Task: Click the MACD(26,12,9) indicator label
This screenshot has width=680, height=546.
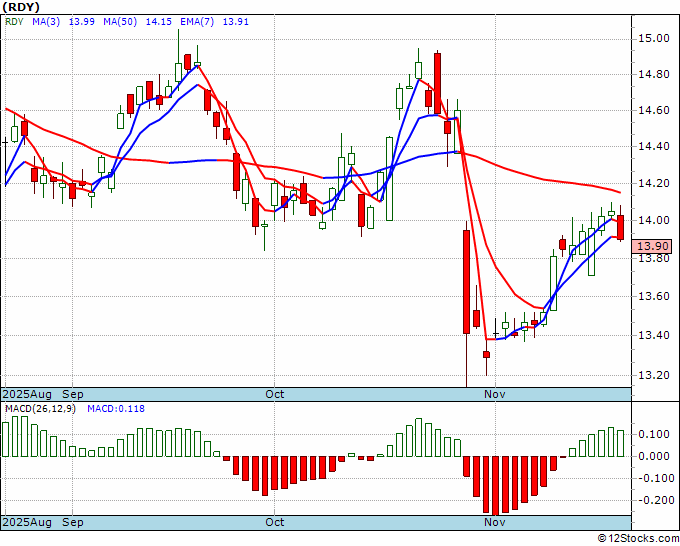Action: [x=40, y=409]
